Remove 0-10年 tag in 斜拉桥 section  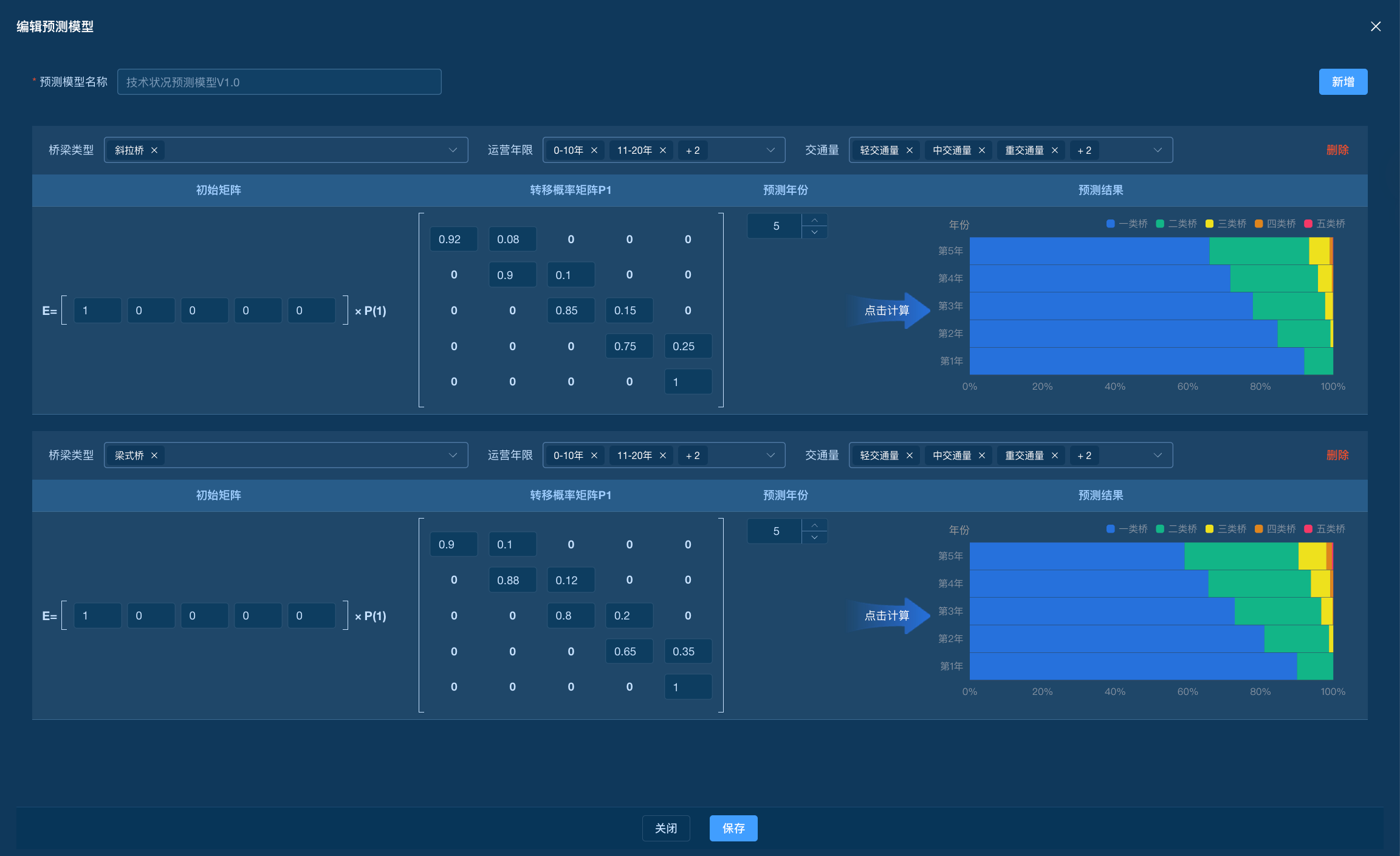point(594,150)
